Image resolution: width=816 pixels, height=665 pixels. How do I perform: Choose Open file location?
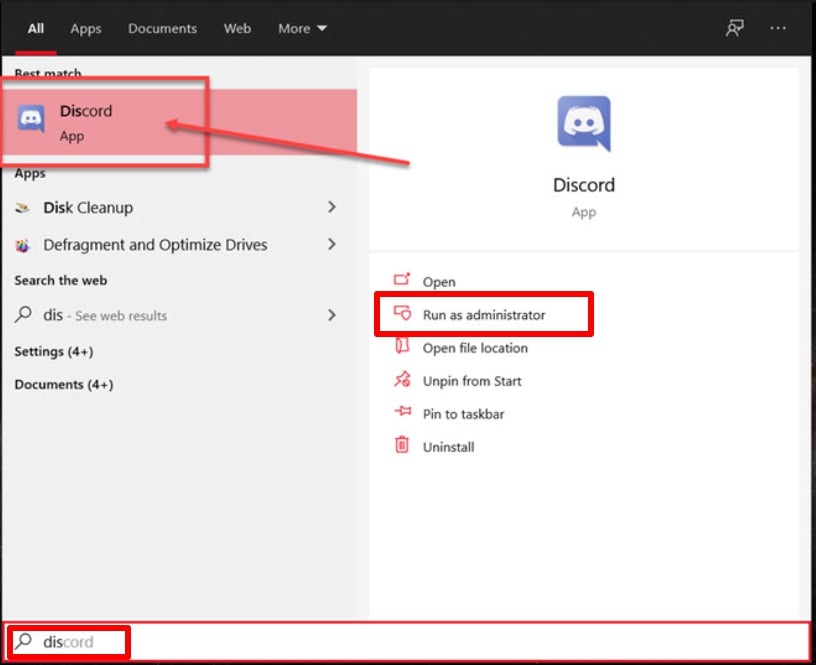[475, 348]
